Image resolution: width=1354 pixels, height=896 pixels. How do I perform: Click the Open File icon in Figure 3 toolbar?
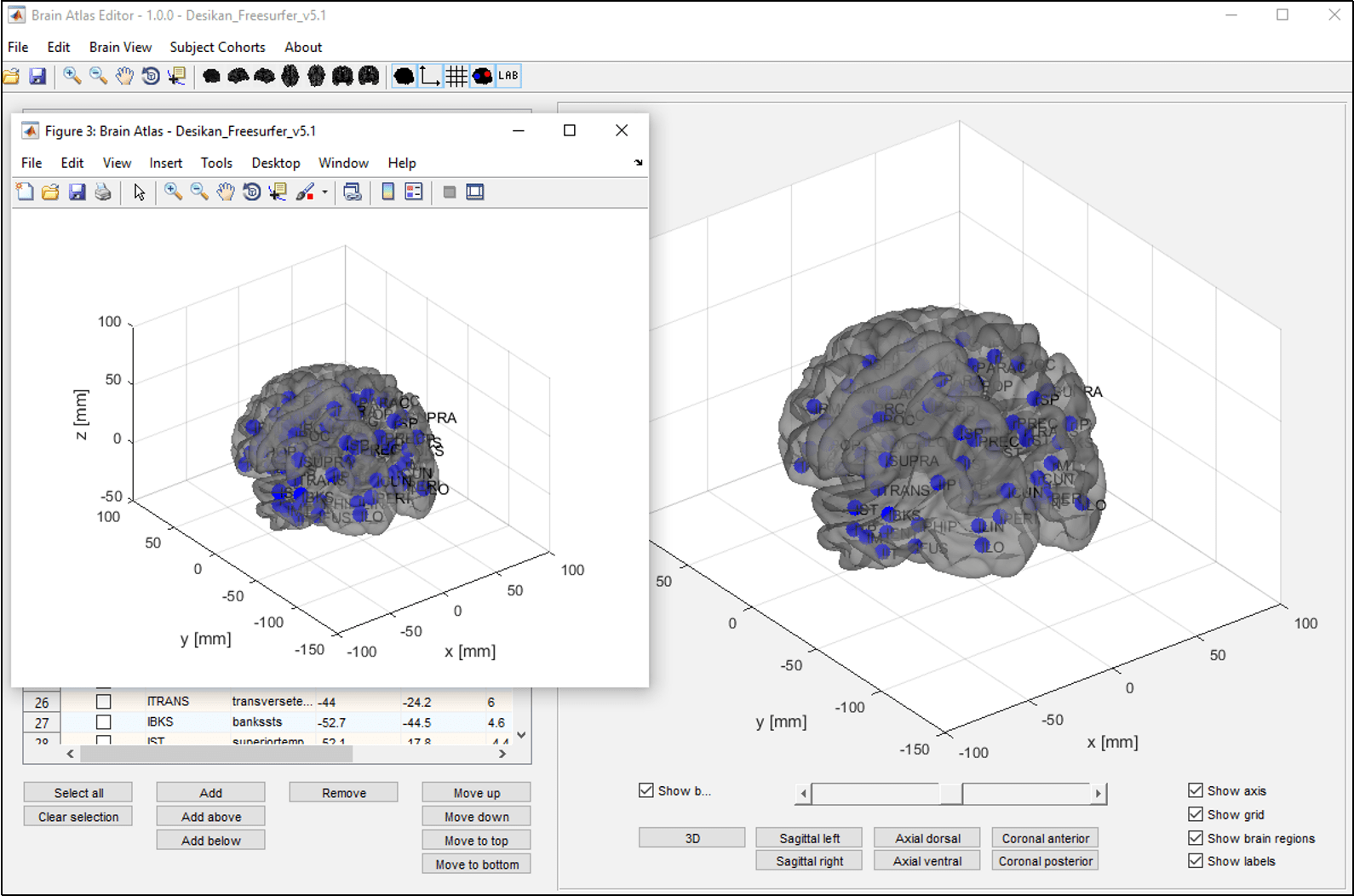[50, 192]
